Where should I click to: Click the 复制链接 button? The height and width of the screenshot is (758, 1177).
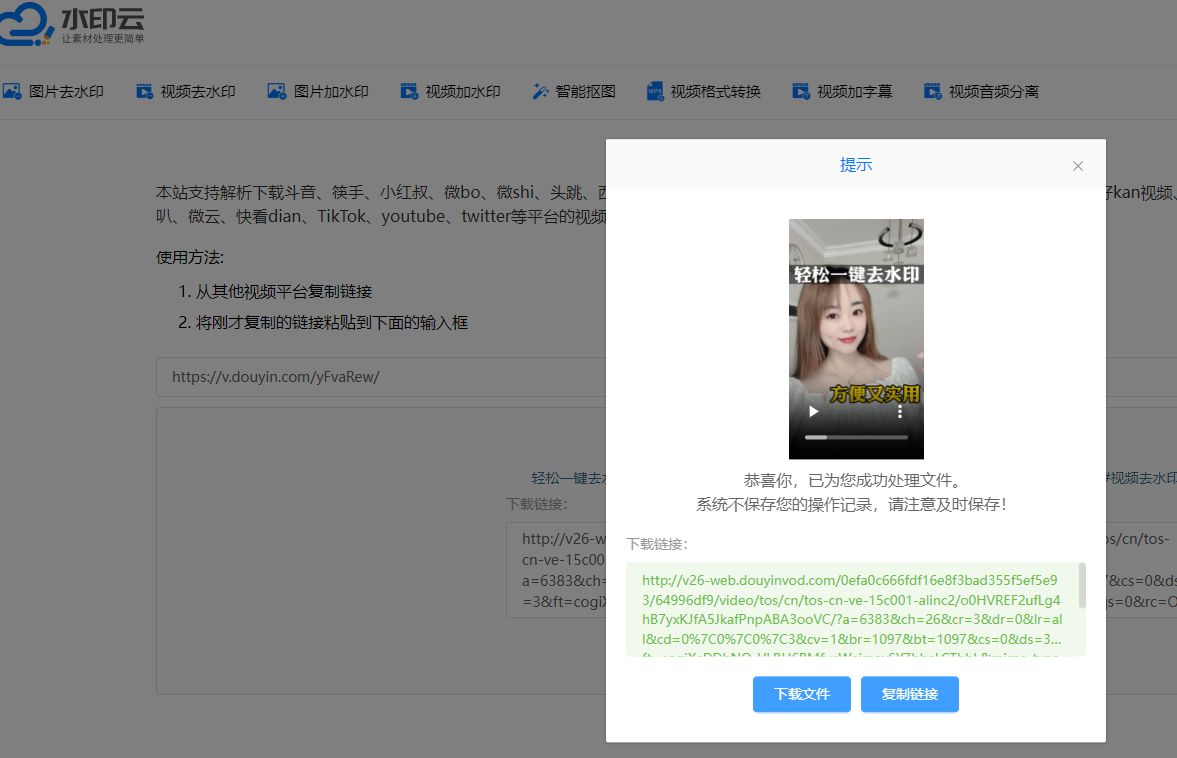(909, 694)
